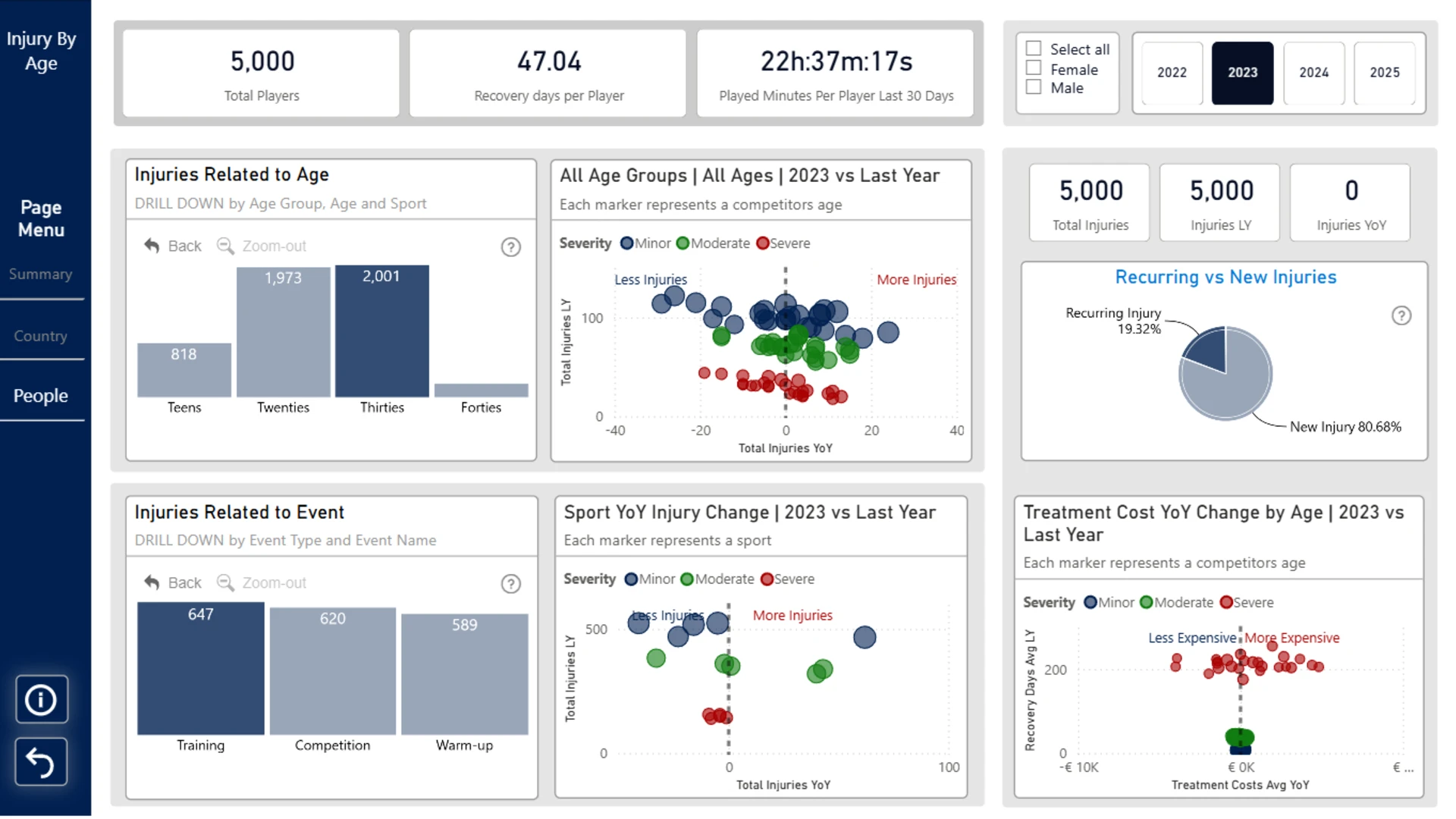Tick the Male checkbox

click(x=1034, y=87)
